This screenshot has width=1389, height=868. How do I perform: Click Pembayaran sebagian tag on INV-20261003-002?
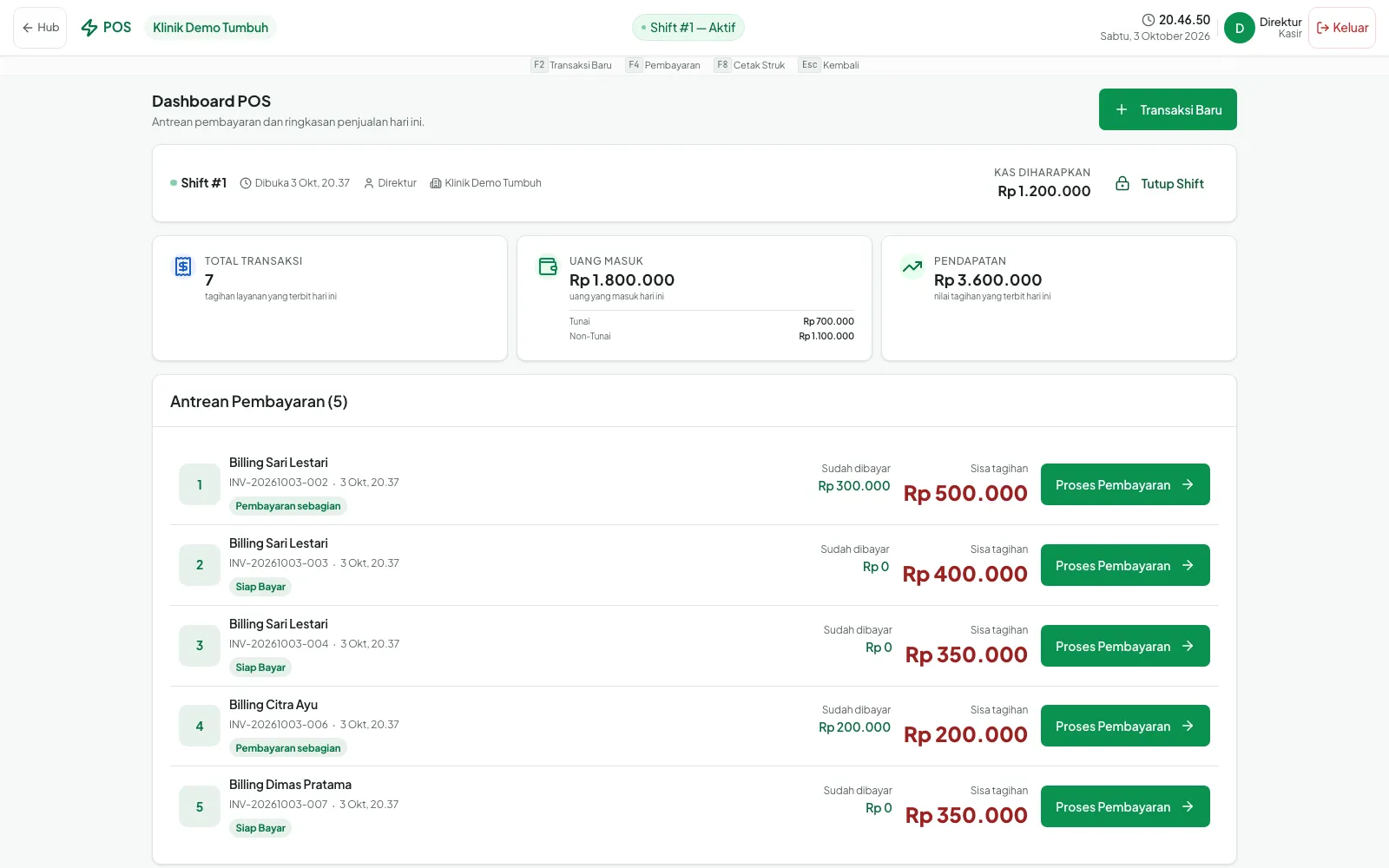[x=288, y=506]
